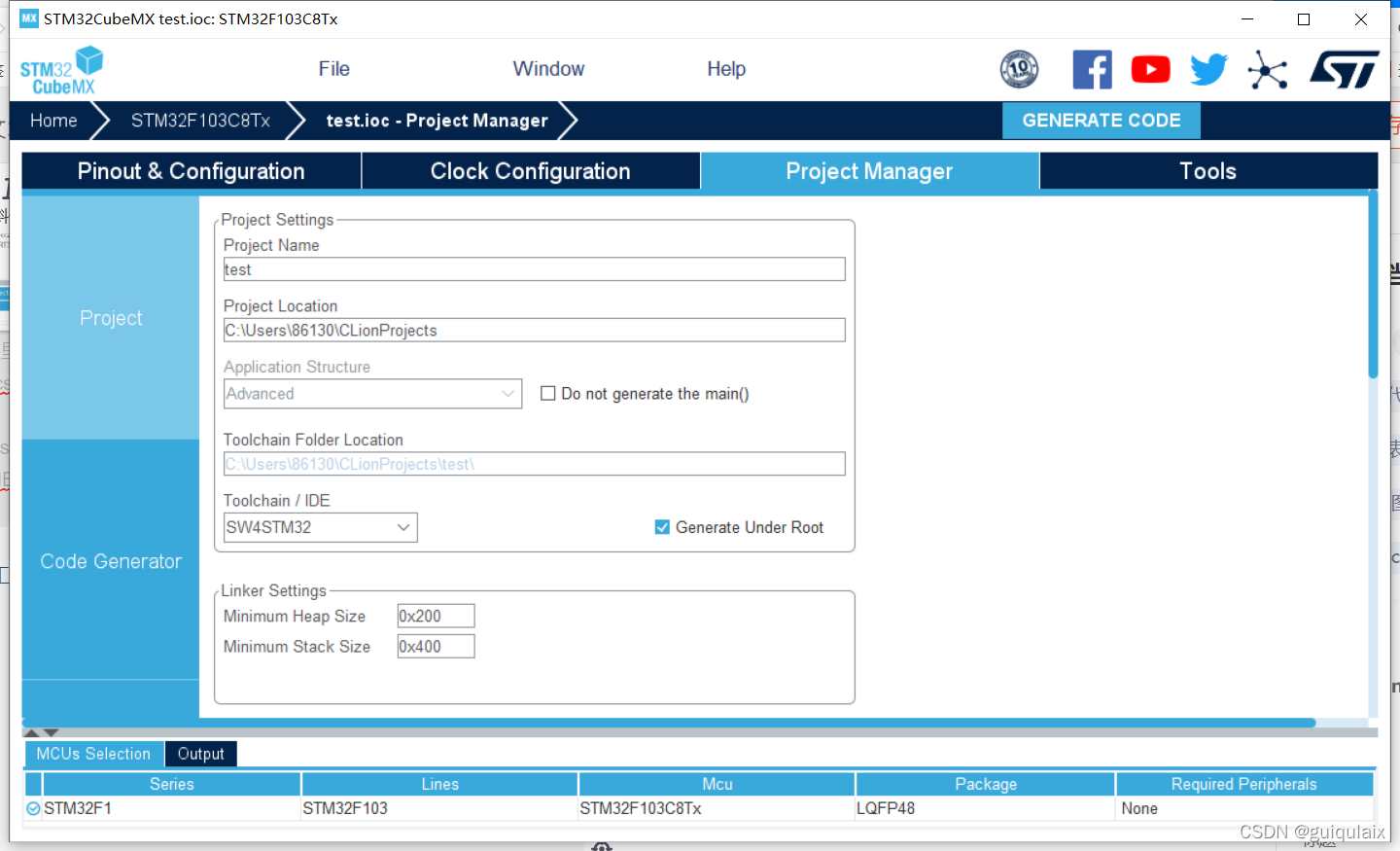1400x851 pixels.
Task: Maximize the STM32CubeMX window
Action: point(1304,18)
